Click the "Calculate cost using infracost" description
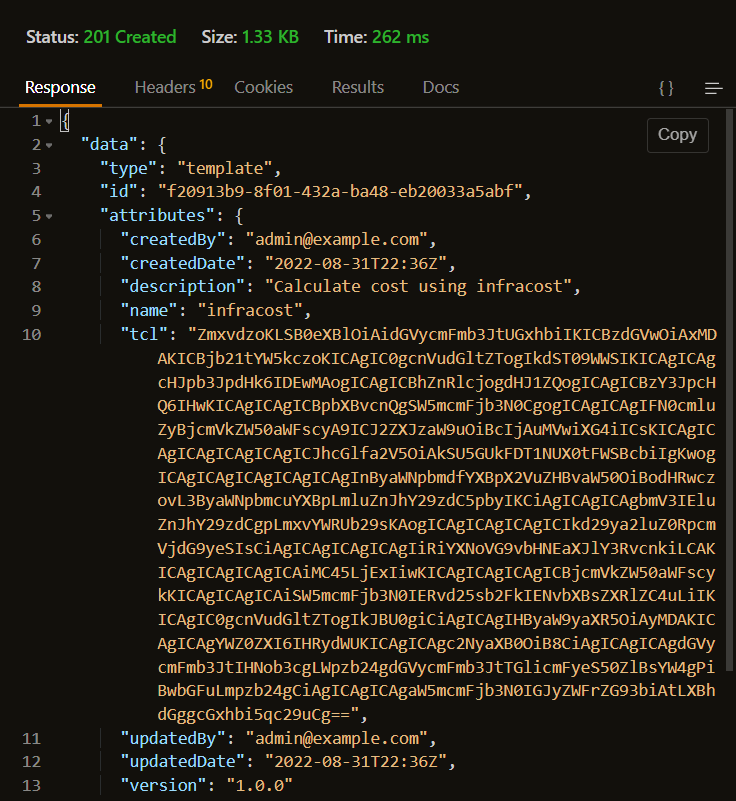The width and height of the screenshot is (736, 801). [427, 286]
